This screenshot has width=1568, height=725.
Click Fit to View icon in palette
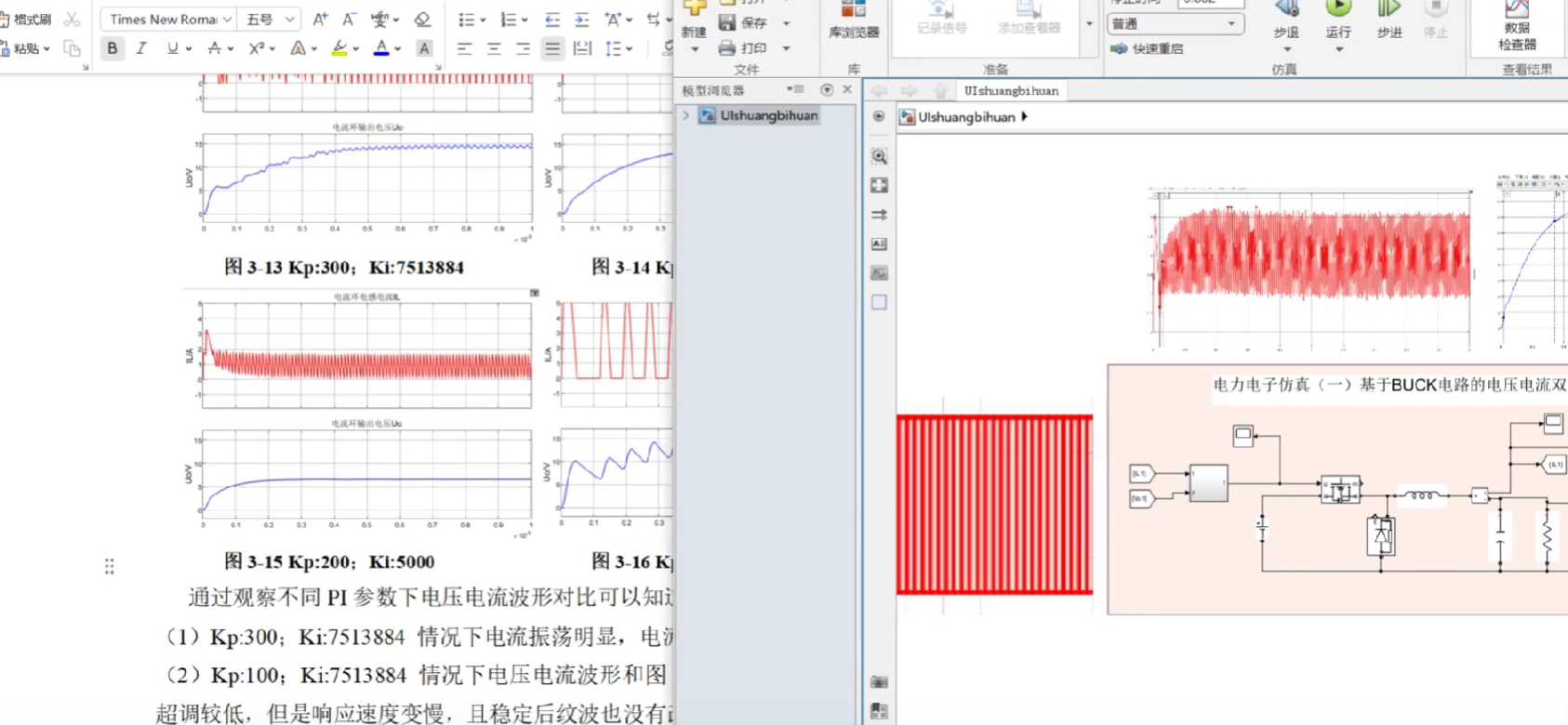click(879, 185)
